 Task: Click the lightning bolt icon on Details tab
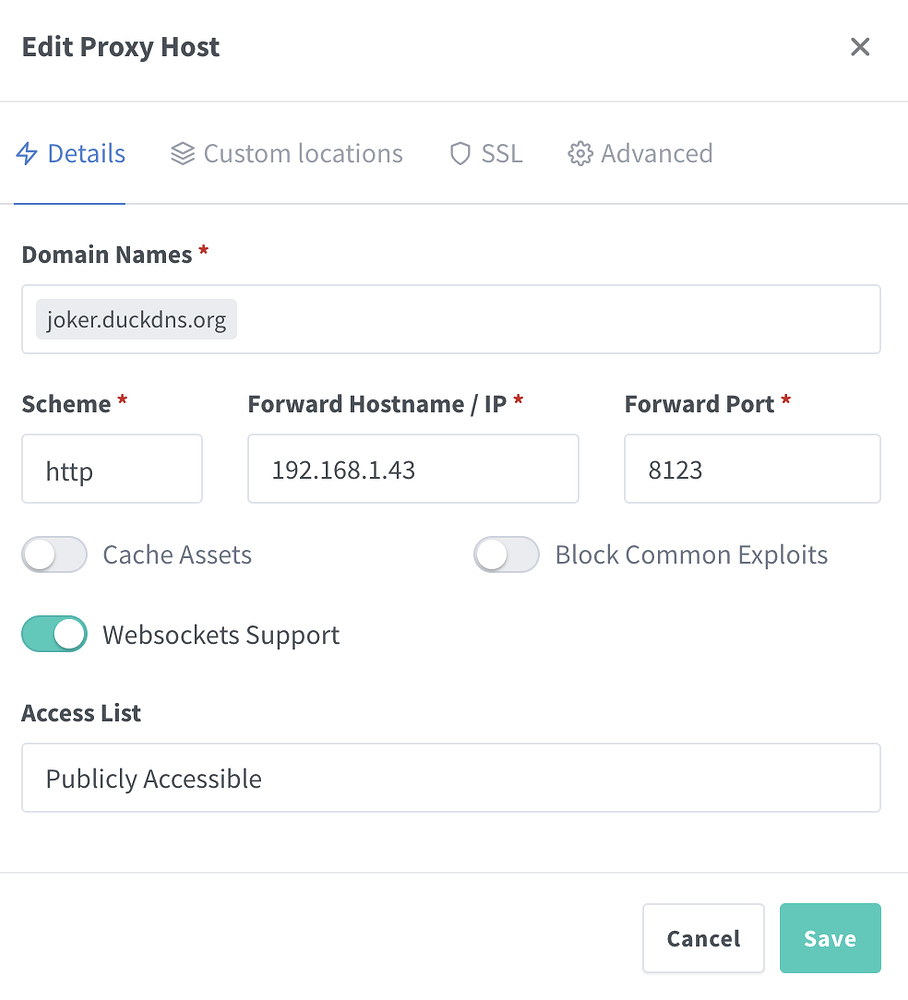(x=27, y=153)
